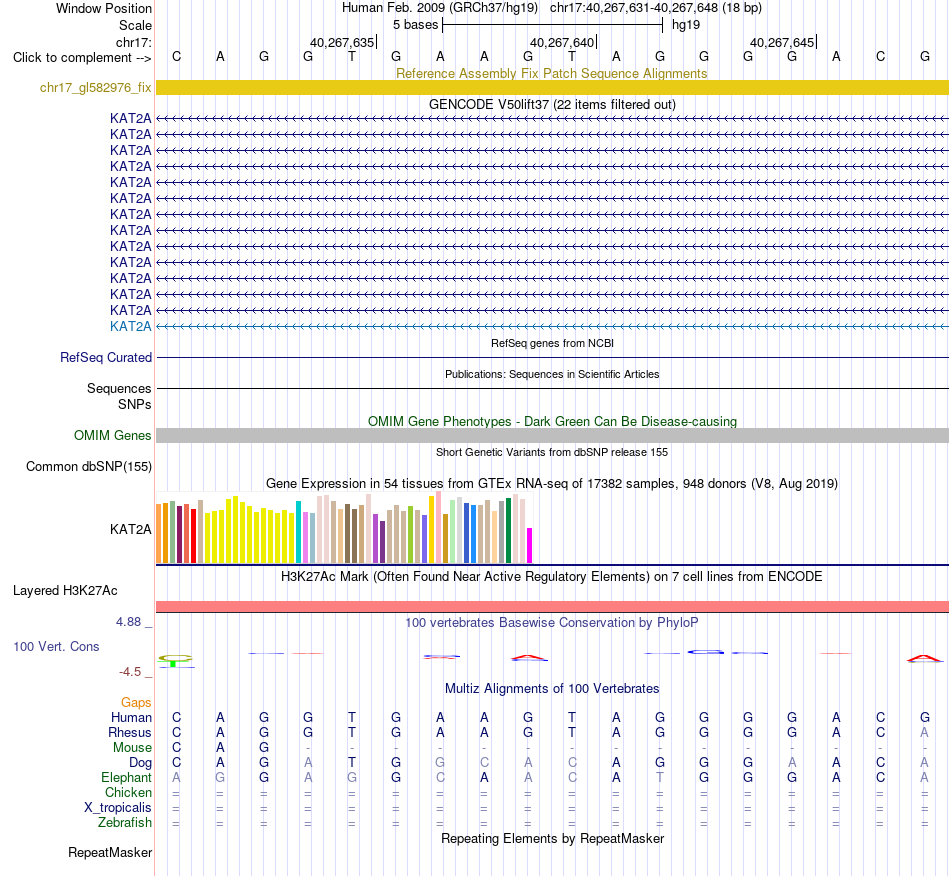Click the 'Layered H3K27Ac' label
Image resolution: width=950 pixels, height=876 pixels.
pyautogui.click(x=65, y=591)
